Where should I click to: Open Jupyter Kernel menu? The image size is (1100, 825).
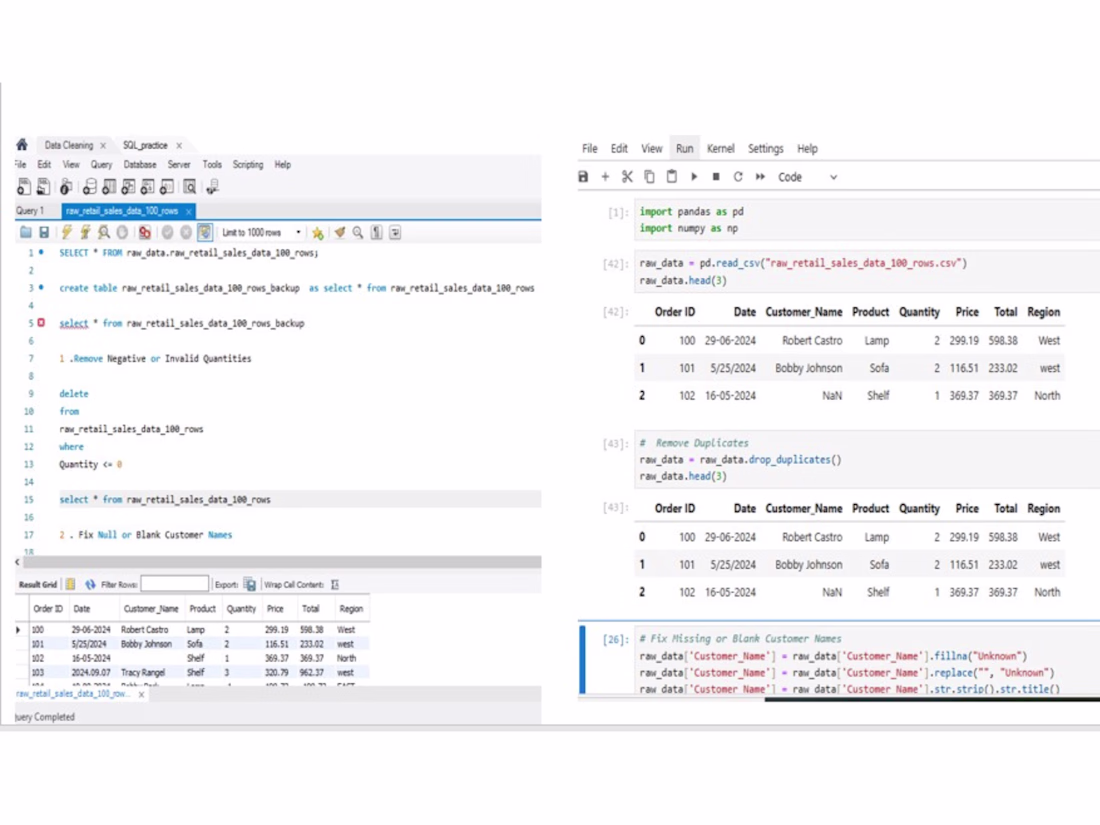[720, 148]
